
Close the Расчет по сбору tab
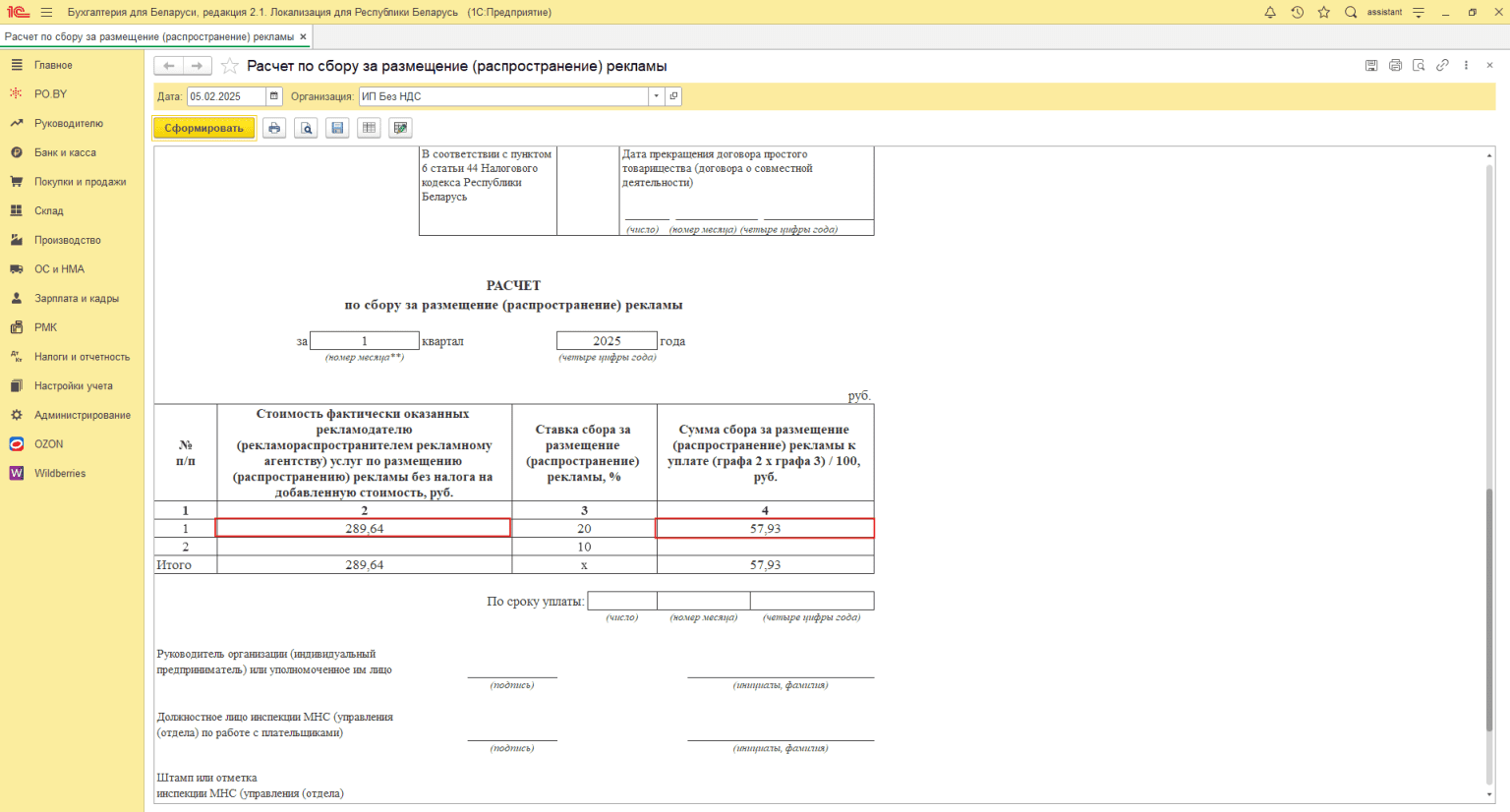(304, 36)
